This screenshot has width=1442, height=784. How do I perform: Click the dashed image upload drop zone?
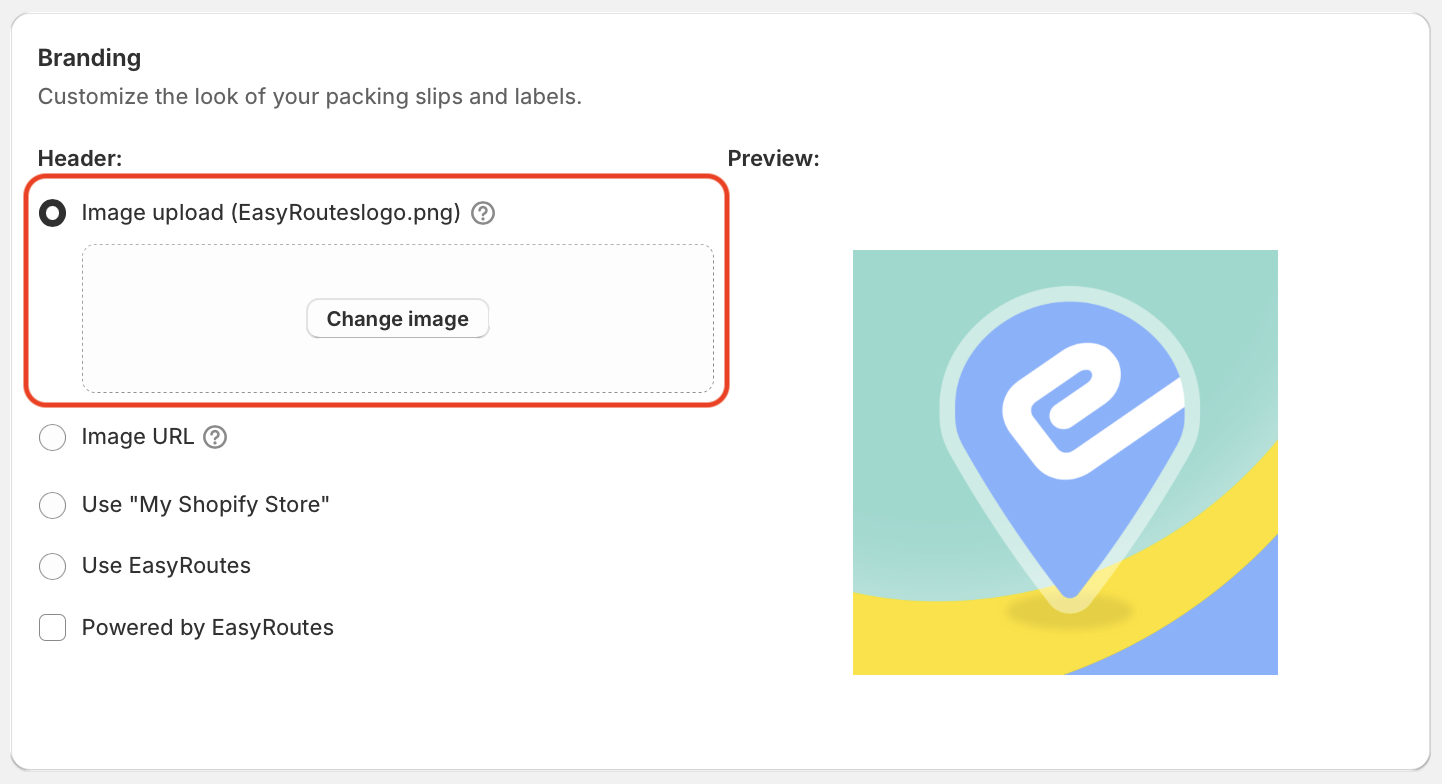tap(398, 318)
